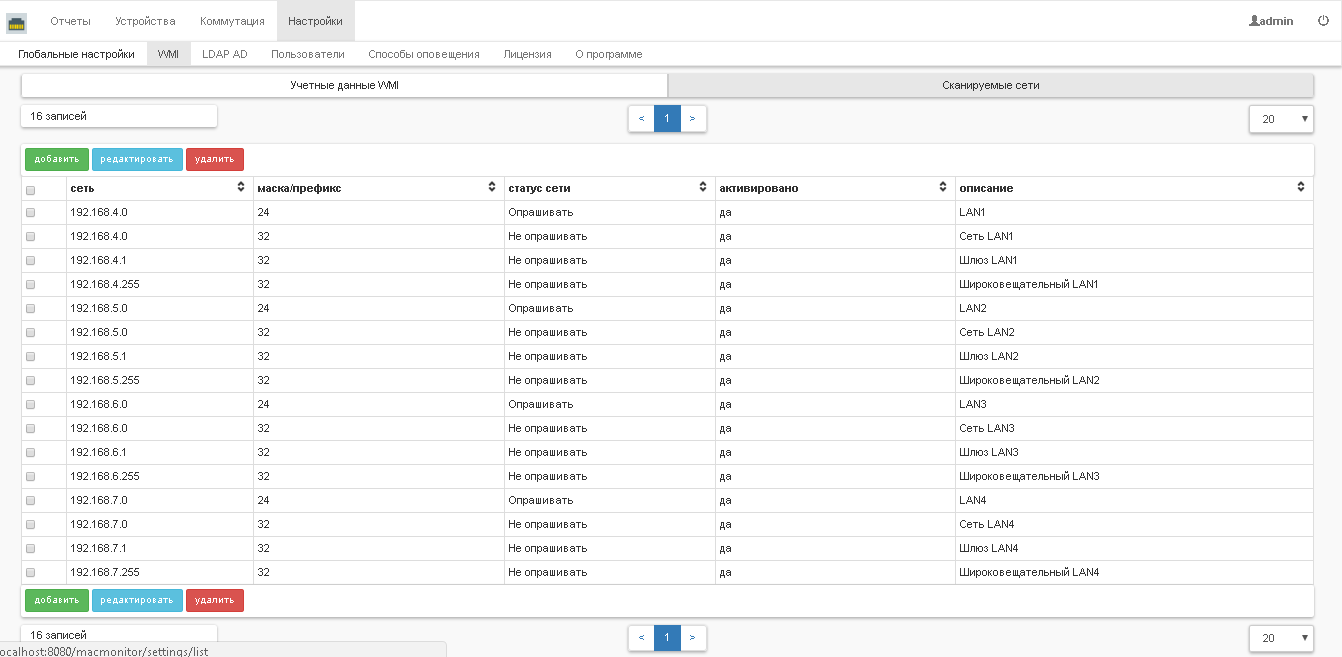This screenshot has height=657, width=1342.
Task: Sort by описание column arrows
Action: coord(1301,188)
